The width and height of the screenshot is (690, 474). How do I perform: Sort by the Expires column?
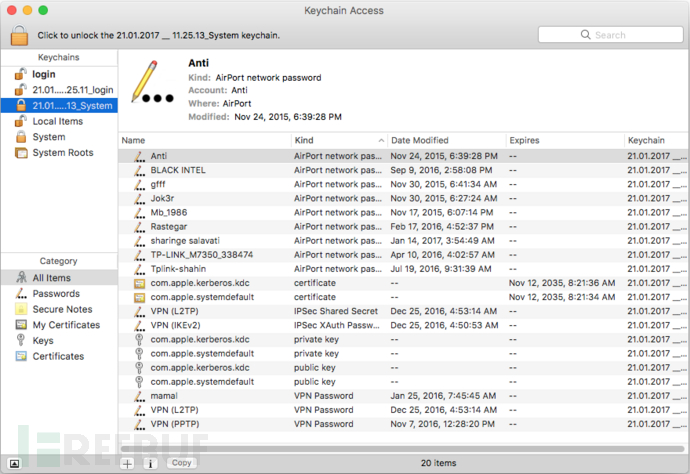pos(565,140)
